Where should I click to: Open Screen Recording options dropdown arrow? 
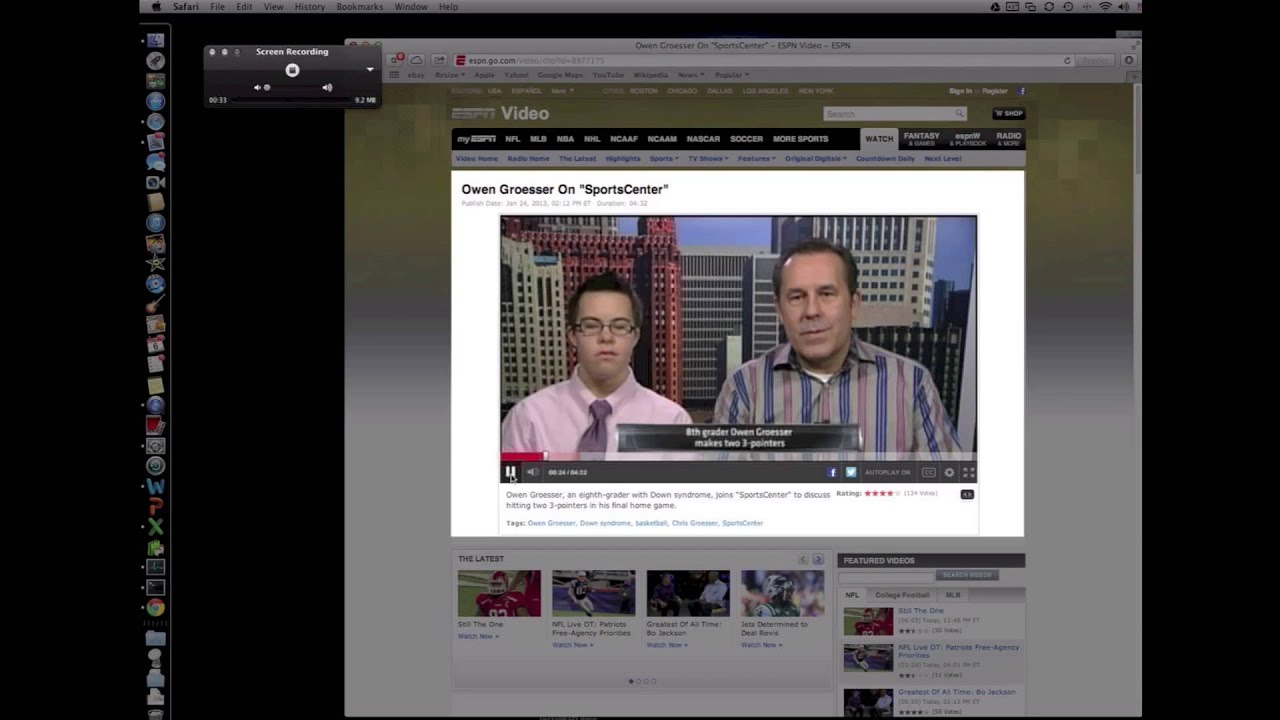(370, 70)
